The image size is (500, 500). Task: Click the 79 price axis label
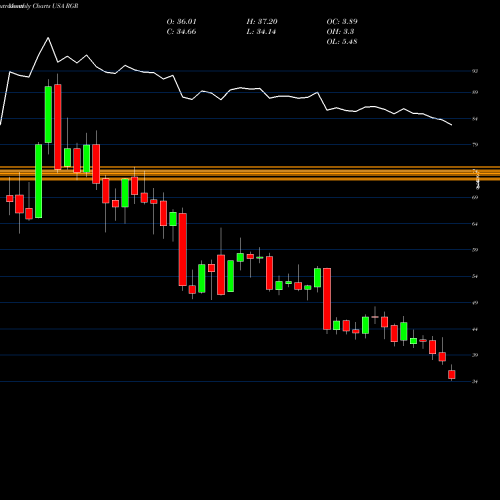pyautogui.click(x=475, y=145)
